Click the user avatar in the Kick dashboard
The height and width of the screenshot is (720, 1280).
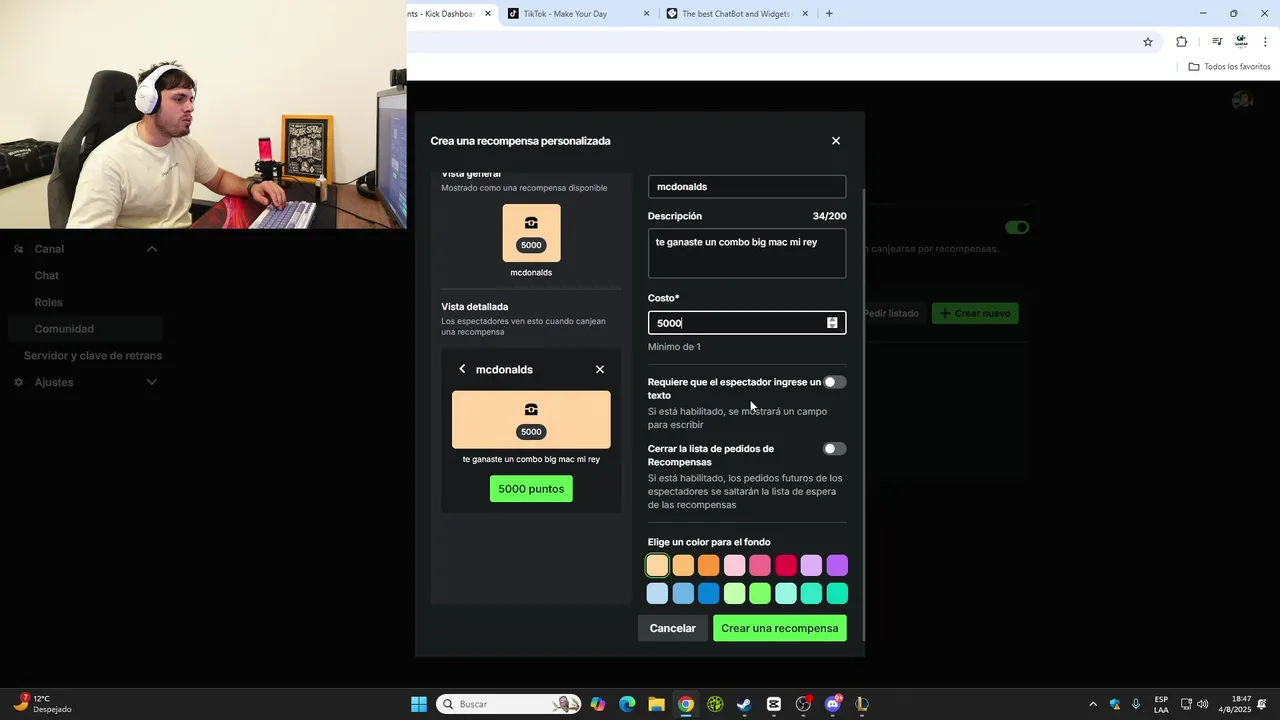[1243, 100]
